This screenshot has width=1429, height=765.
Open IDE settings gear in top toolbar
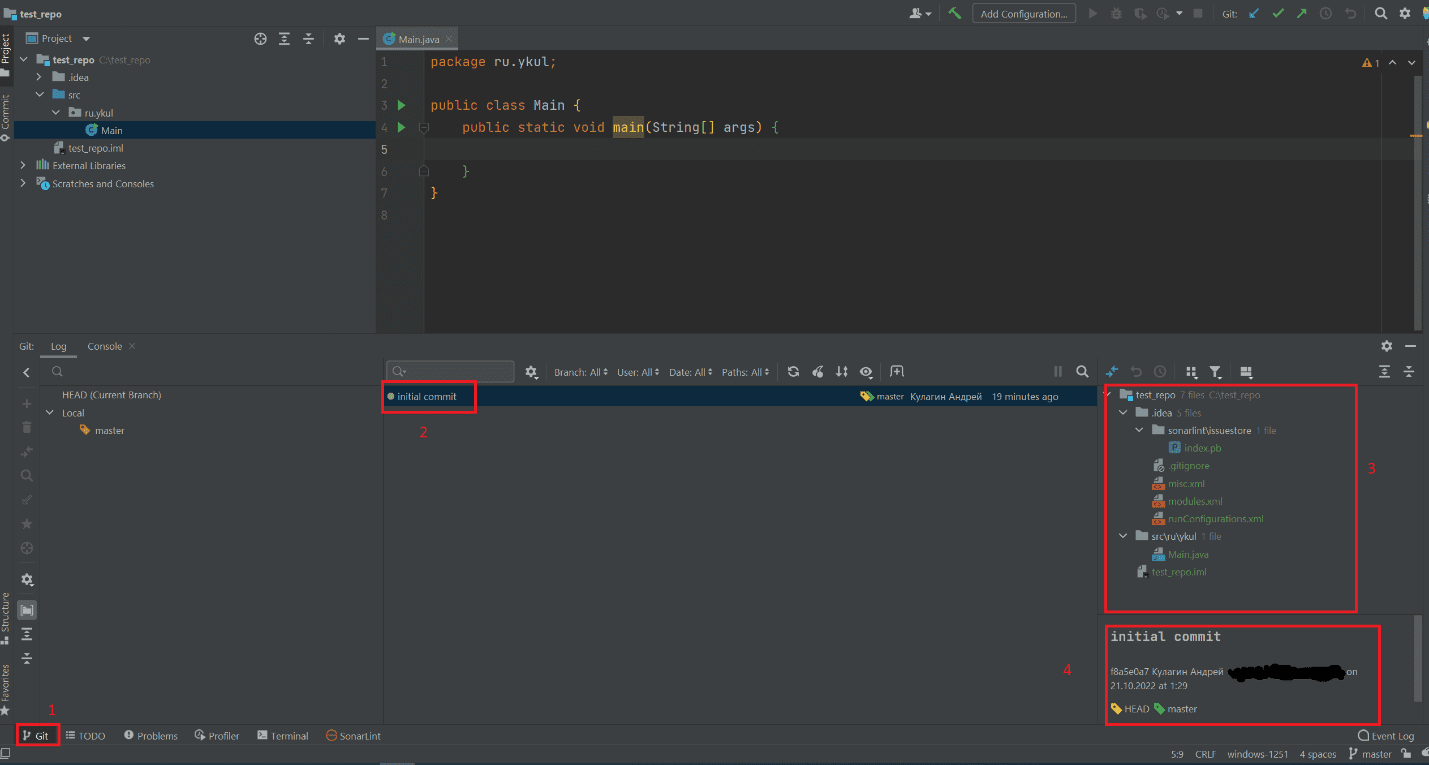tap(1405, 14)
